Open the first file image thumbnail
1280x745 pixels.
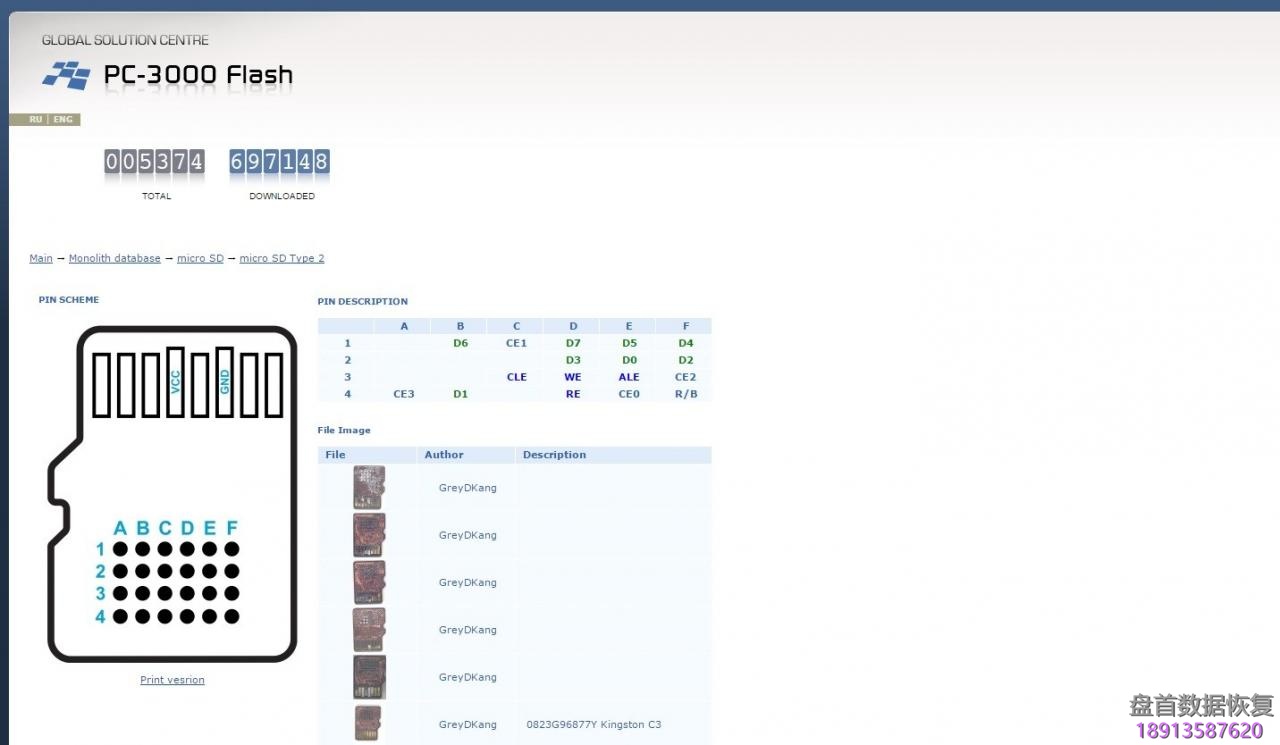coord(369,488)
